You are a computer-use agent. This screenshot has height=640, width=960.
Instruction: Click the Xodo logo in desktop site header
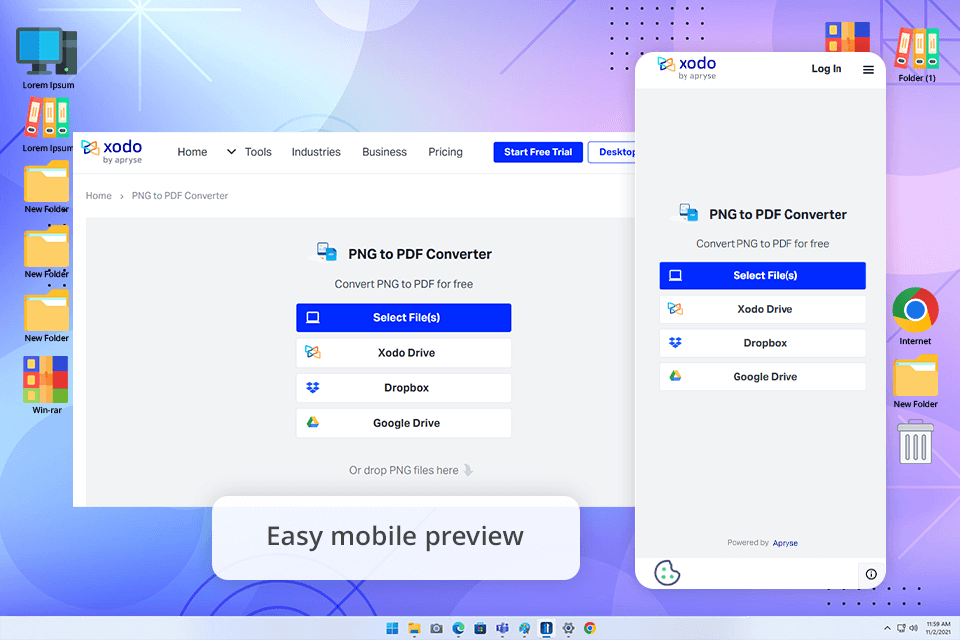(112, 151)
